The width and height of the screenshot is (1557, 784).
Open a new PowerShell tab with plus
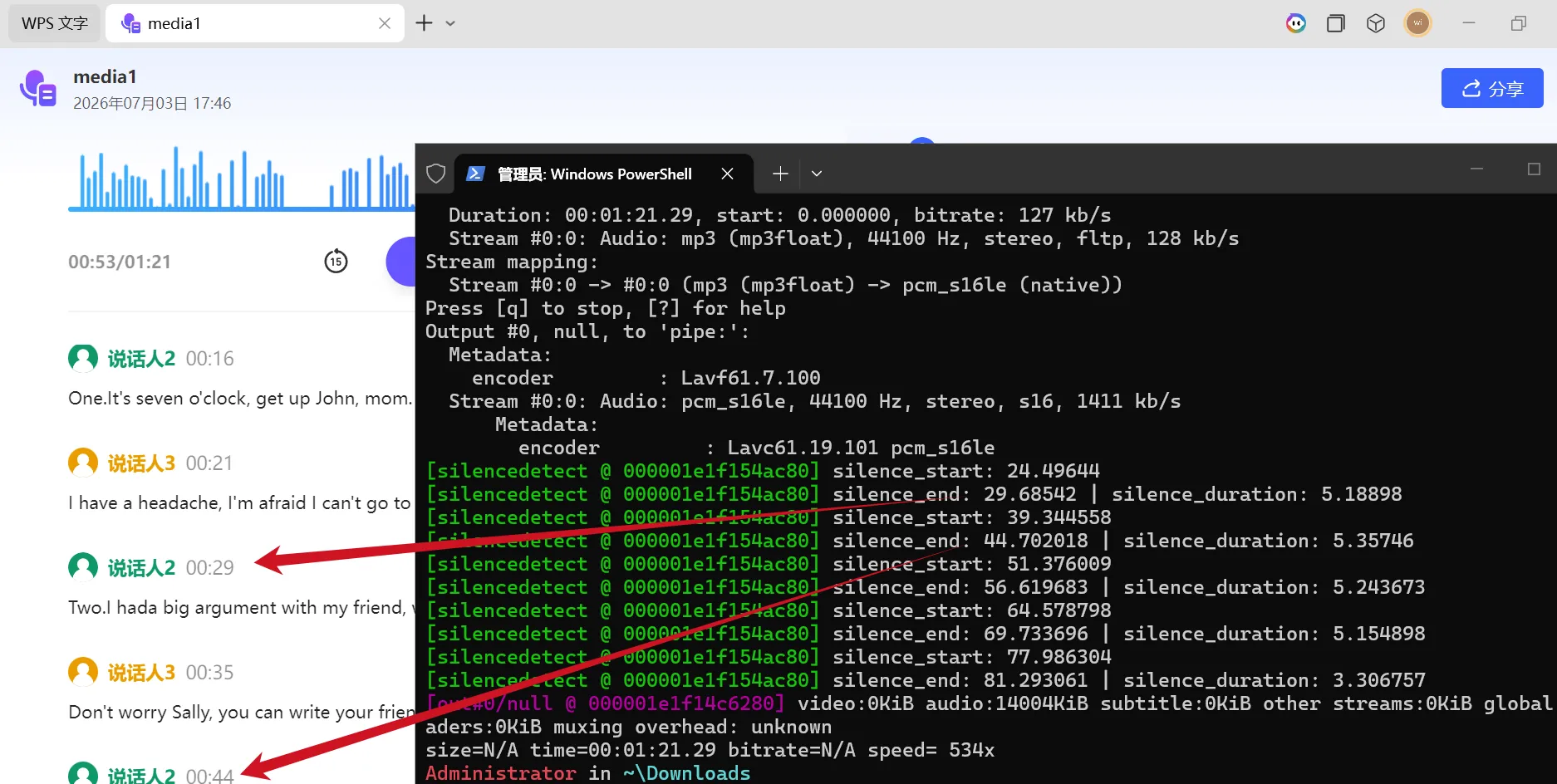click(x=779, y=174)
